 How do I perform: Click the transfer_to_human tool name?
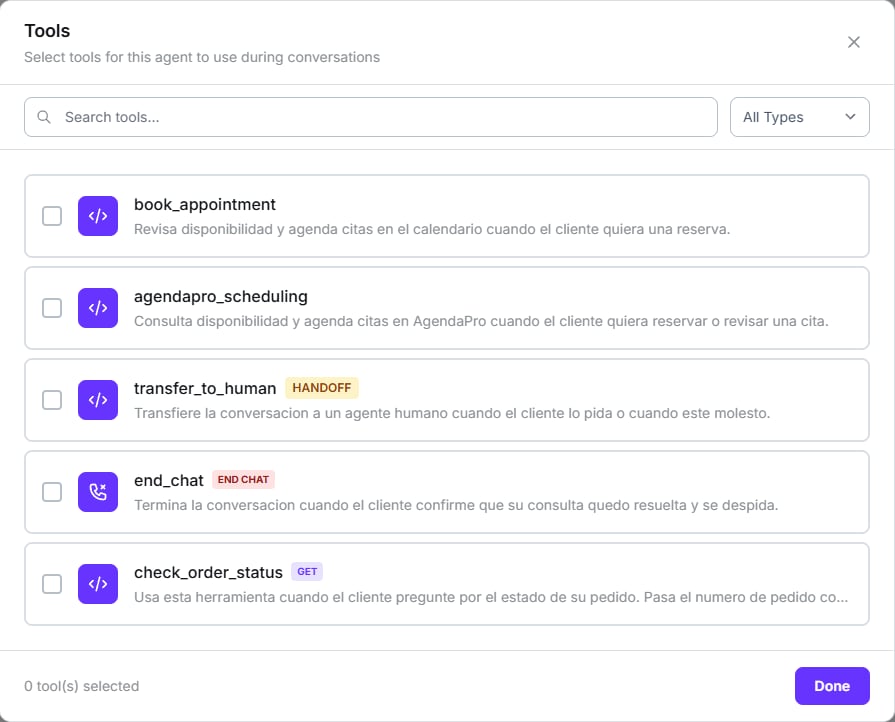[205, 388]
